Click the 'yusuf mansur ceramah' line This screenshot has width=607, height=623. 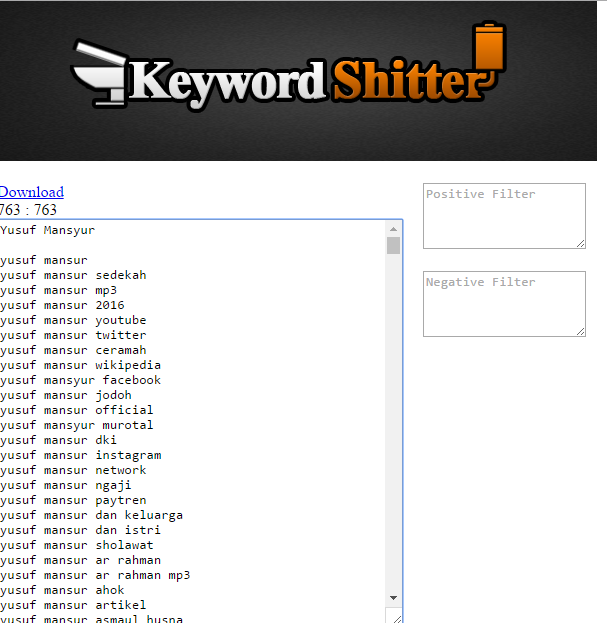[x=73, y=350]
